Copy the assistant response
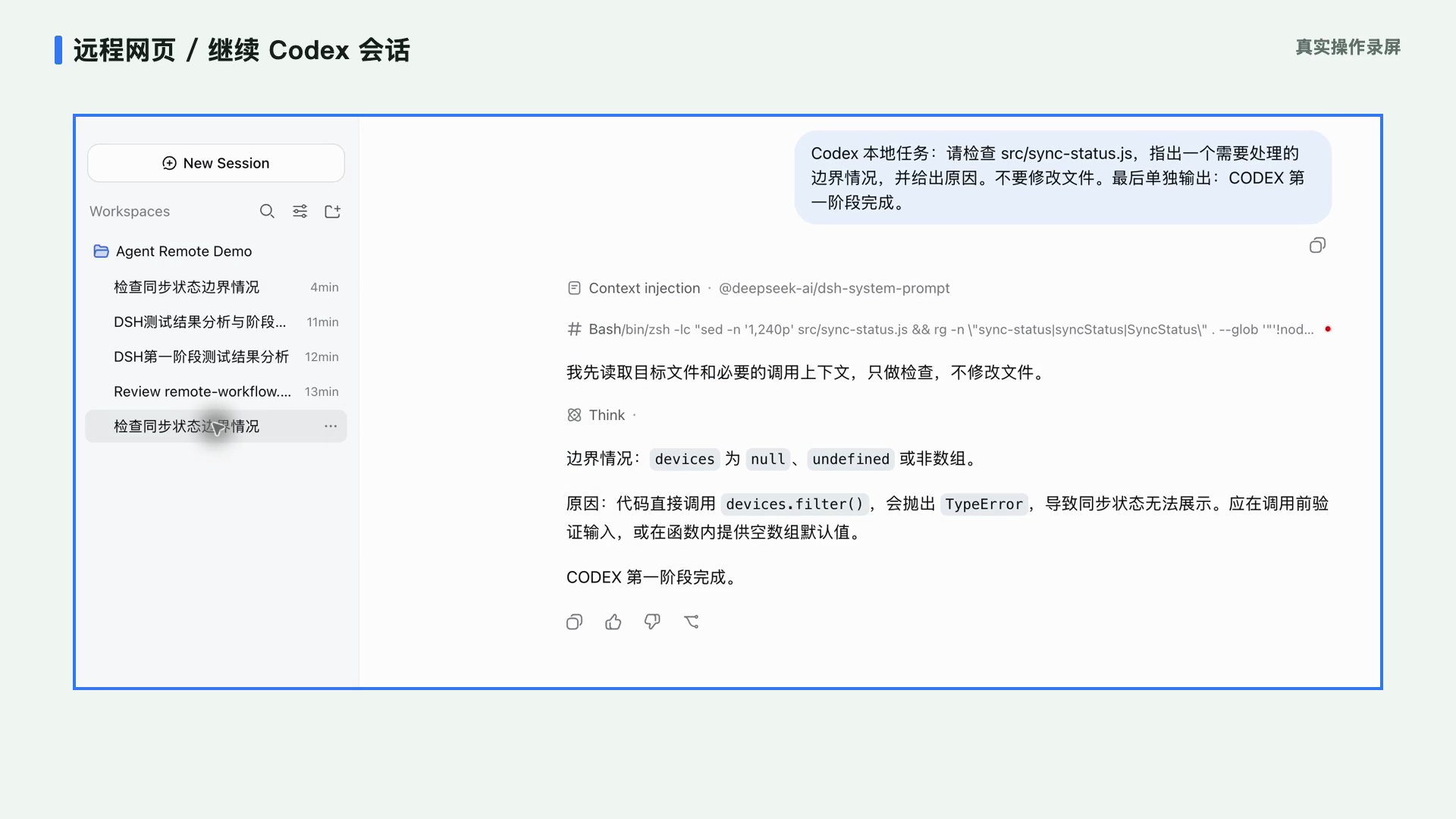 point(575,622)
